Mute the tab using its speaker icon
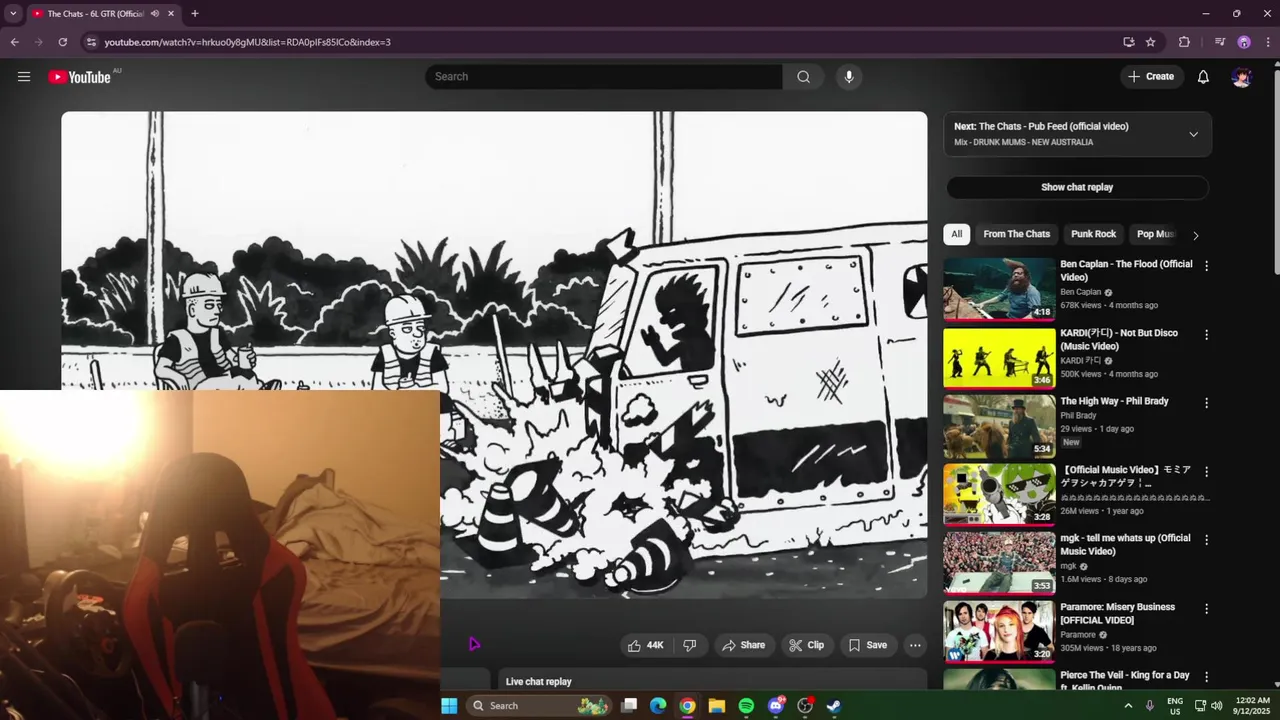Screen dimensions: 1280x720 pos(155,14)
